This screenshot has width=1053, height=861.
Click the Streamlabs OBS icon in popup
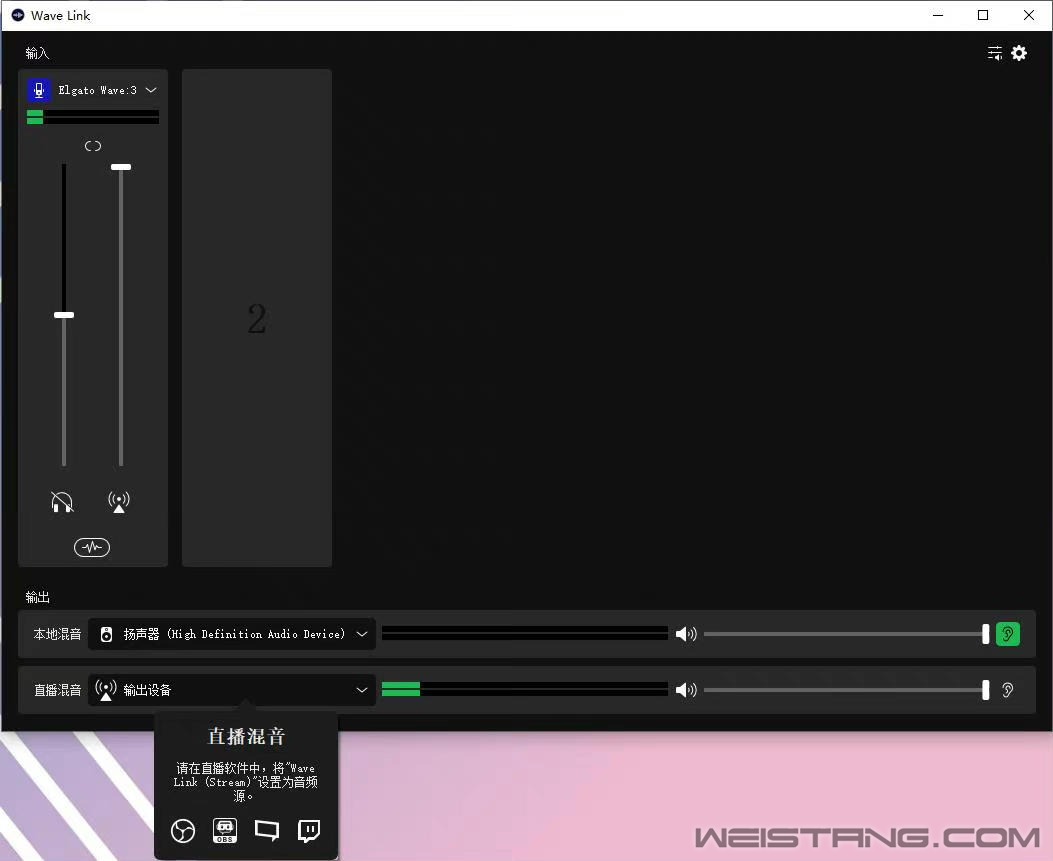coord(225,831)
